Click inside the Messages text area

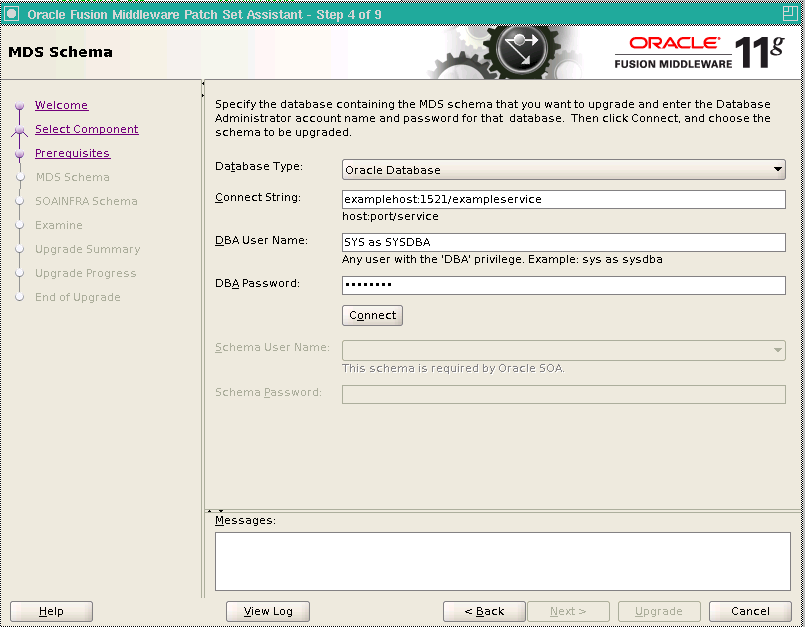coord(503,561)
